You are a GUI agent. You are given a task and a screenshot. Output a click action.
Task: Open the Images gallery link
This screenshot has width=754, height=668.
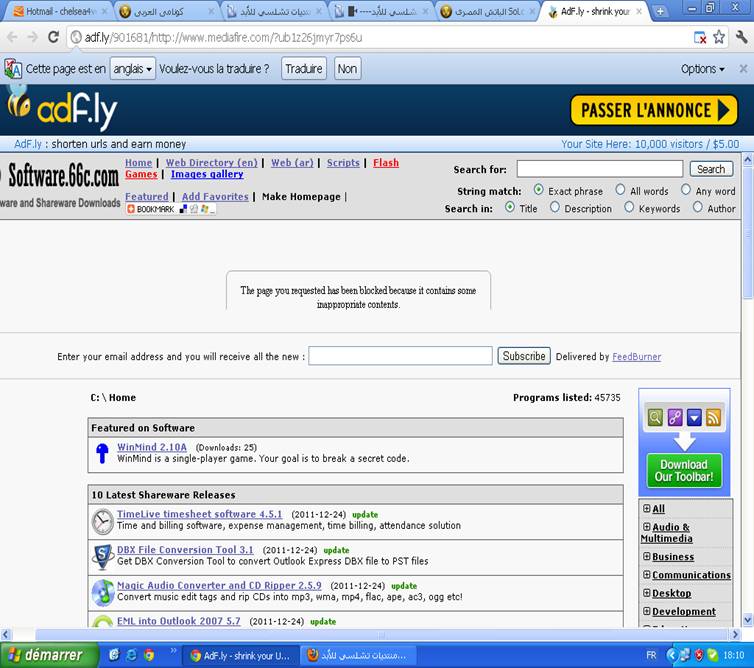pos(207,174)
